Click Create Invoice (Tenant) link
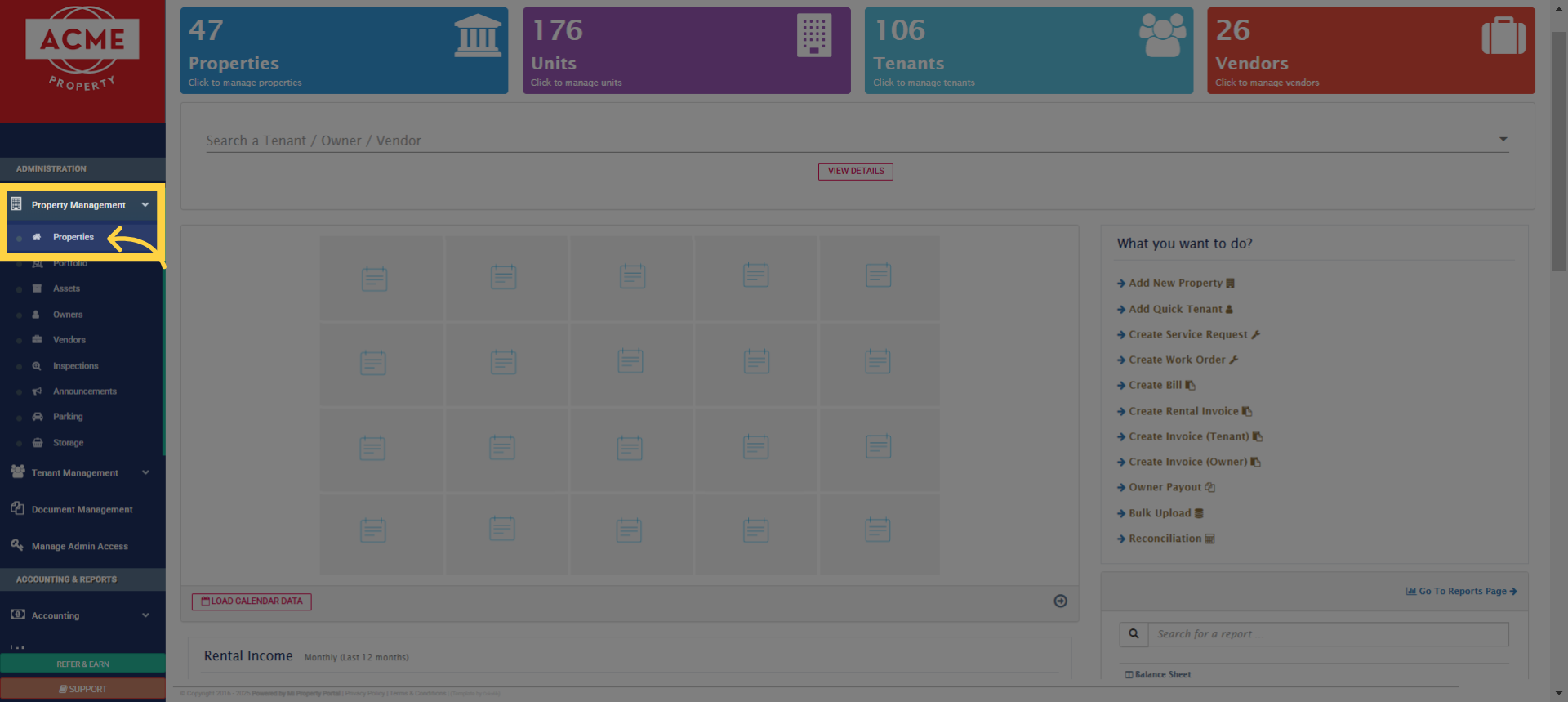 (x=1189, y=436)
